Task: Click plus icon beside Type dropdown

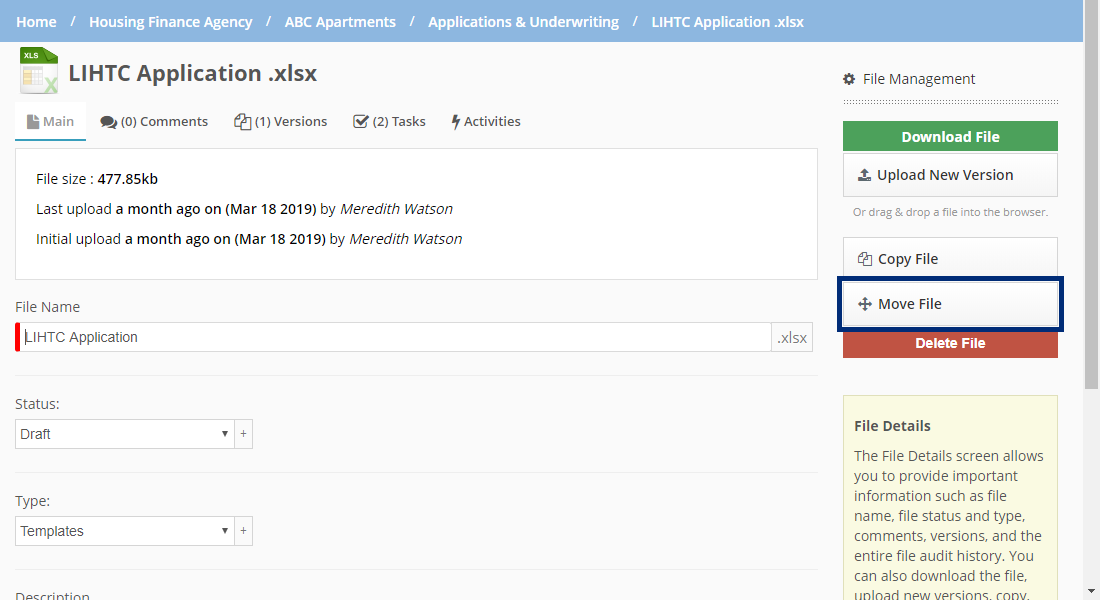Action: [243, 531]
